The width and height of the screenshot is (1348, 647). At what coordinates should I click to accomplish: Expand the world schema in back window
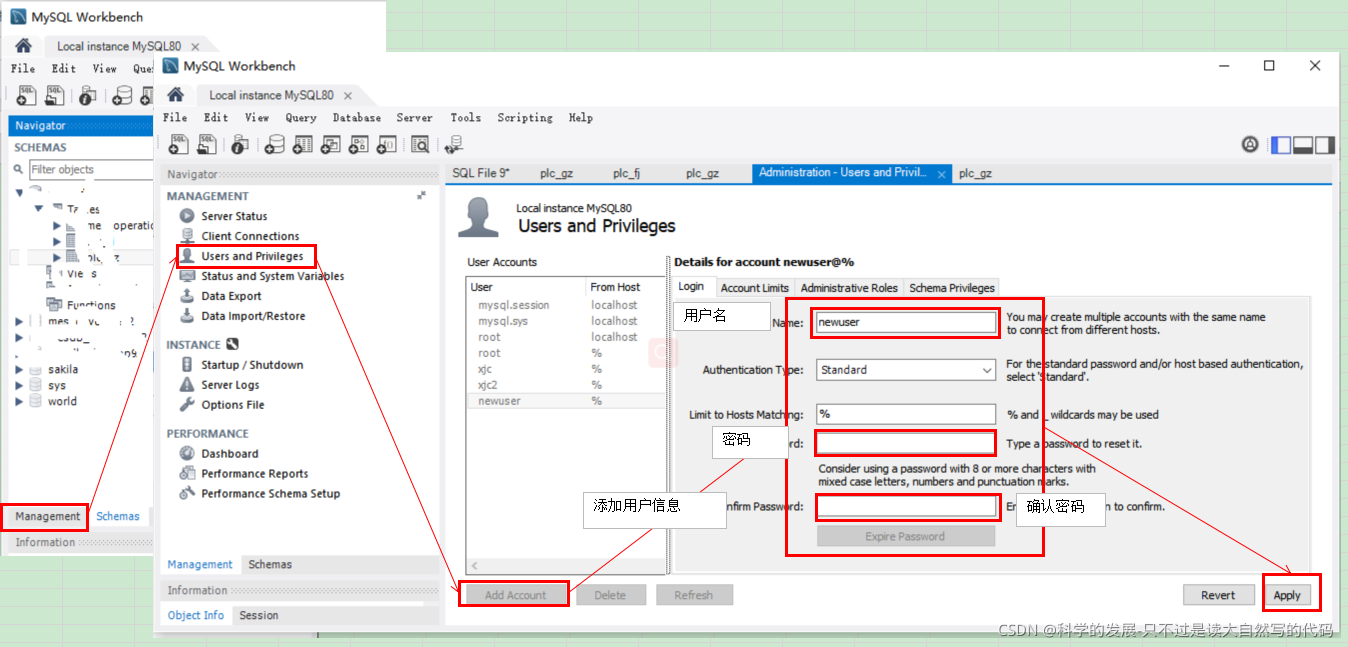[x=20, y=402]
